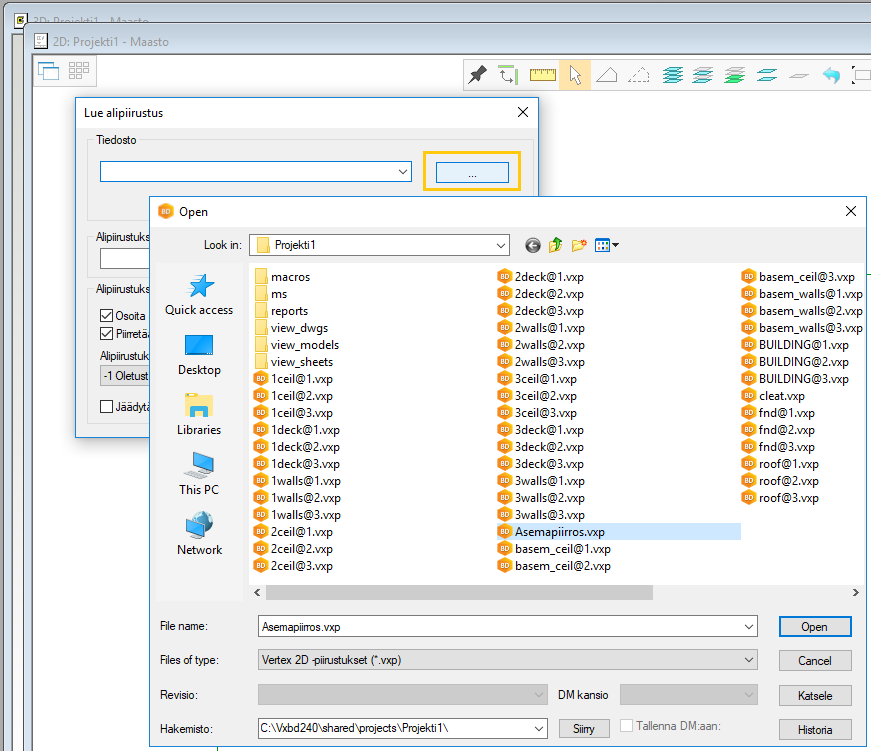
Task: Select the BUILDING@1.vxp file
Action: point(803,345)
